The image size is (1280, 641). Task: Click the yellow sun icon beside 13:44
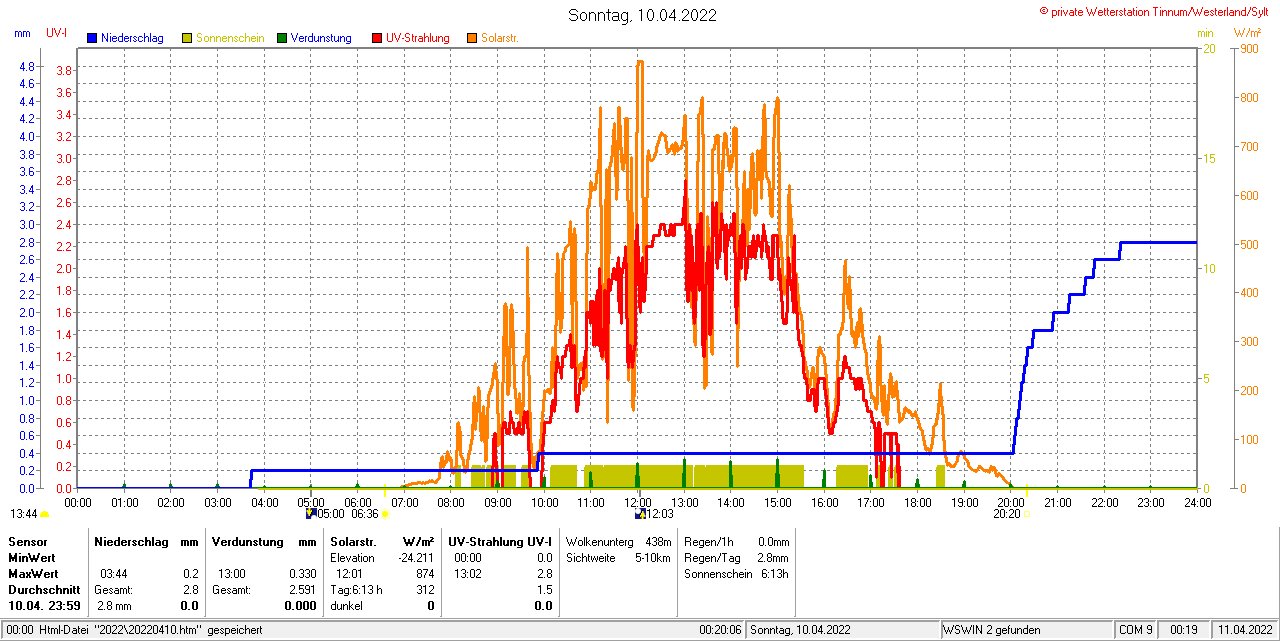44,514
